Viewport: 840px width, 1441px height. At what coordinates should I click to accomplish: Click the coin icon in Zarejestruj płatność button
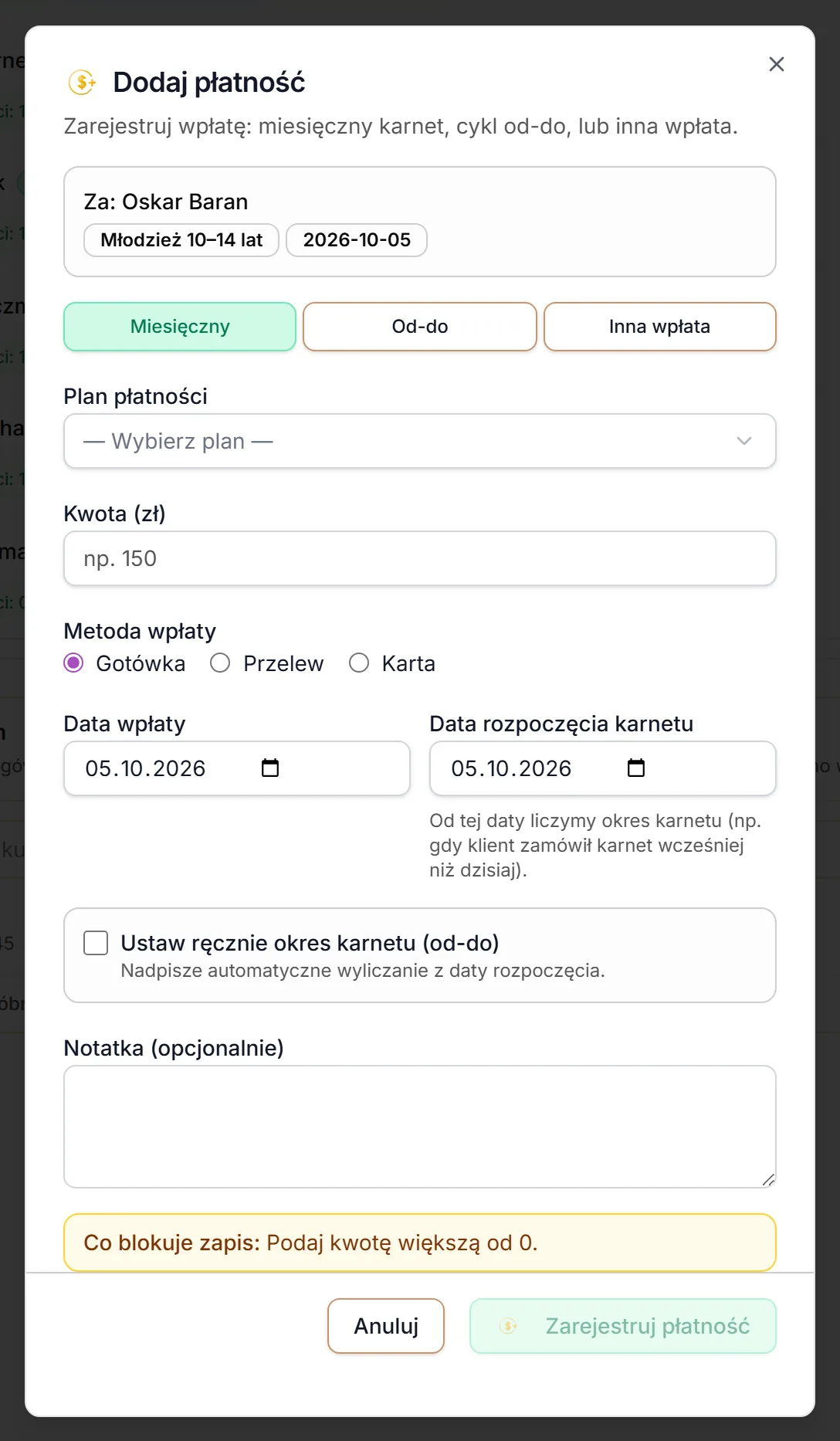click(x=508, y=1326)
